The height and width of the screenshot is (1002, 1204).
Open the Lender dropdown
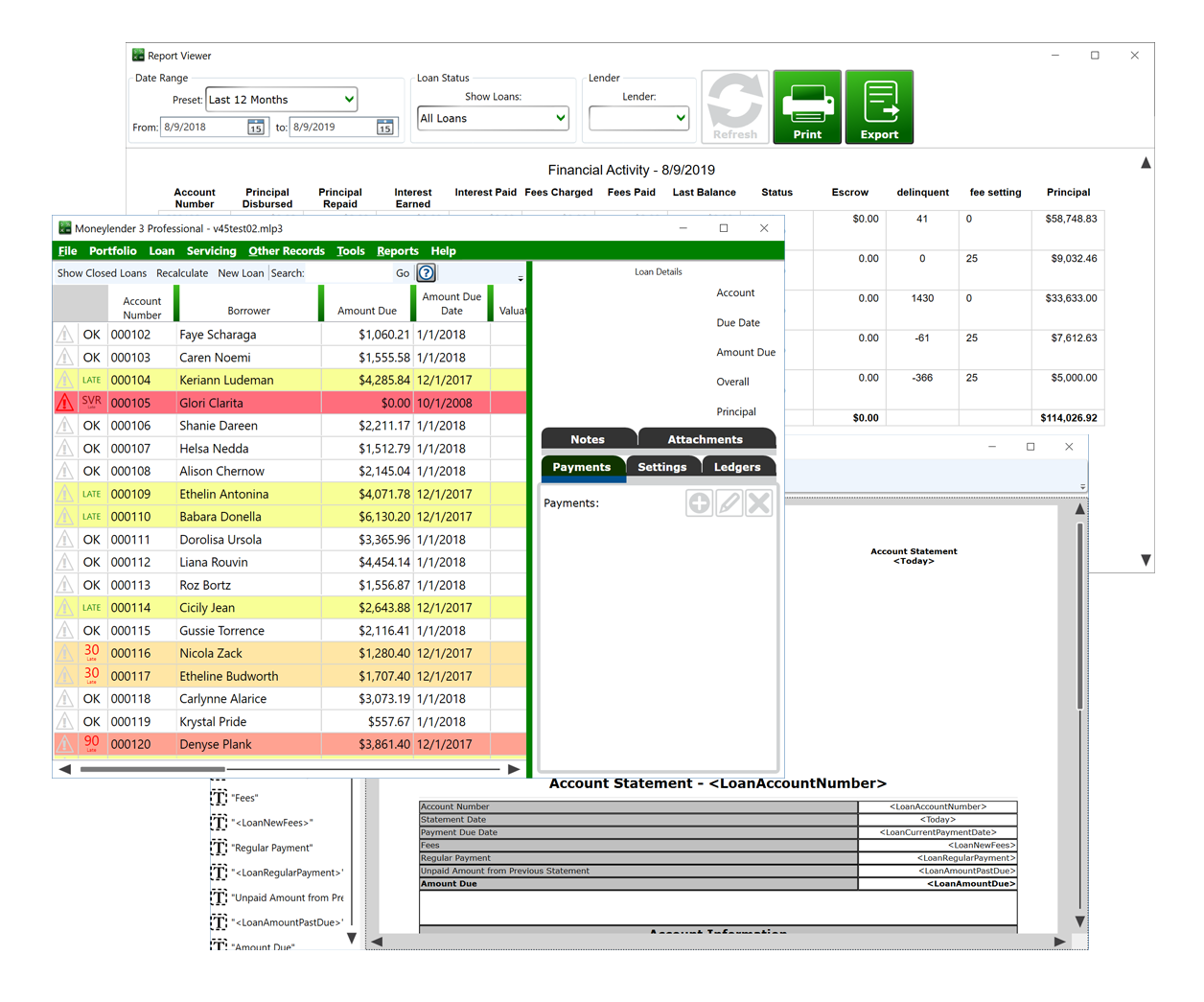click(638, 119)
